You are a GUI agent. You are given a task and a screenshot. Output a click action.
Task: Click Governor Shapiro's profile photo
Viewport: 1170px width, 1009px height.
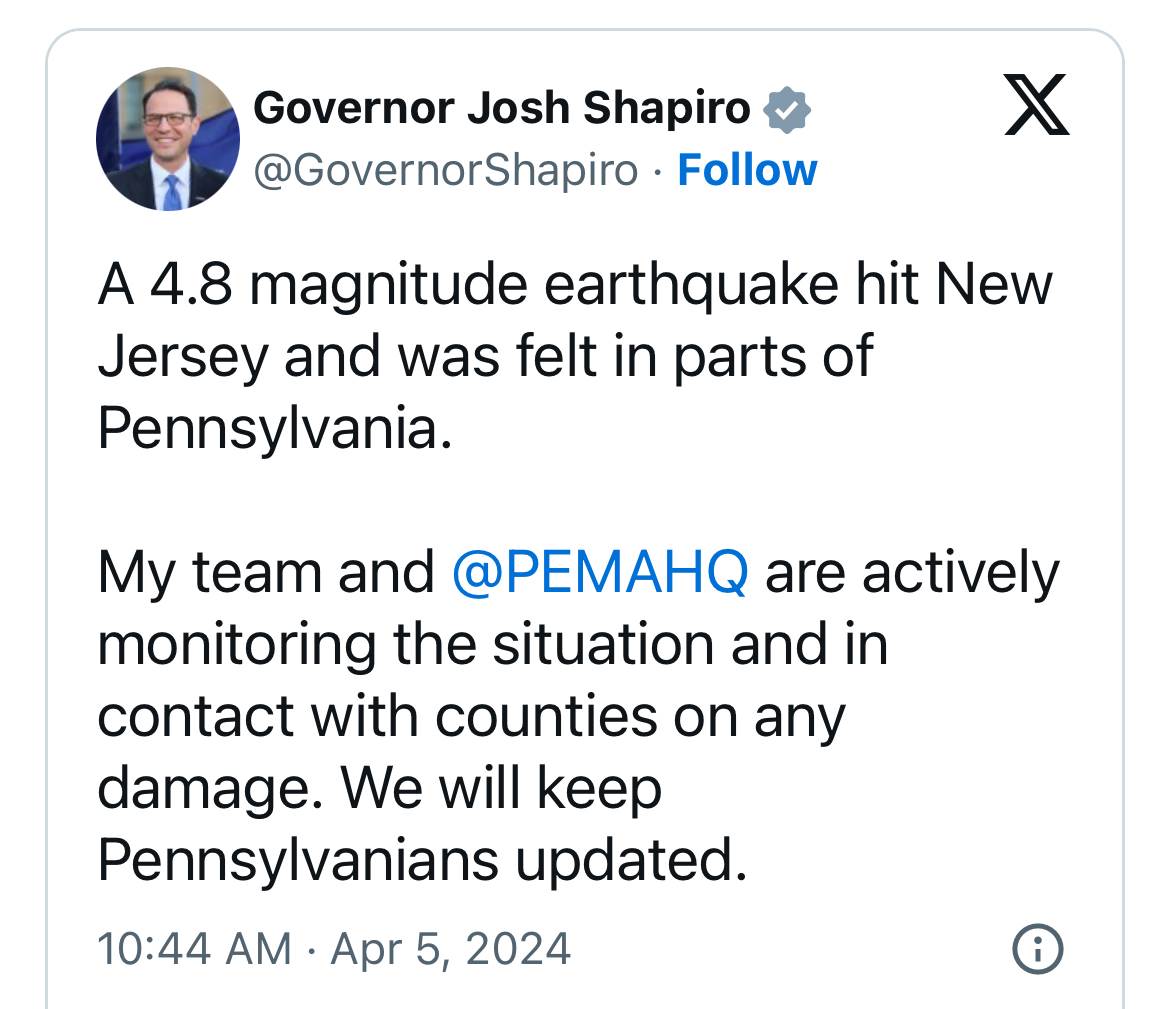tap(168, 140)
